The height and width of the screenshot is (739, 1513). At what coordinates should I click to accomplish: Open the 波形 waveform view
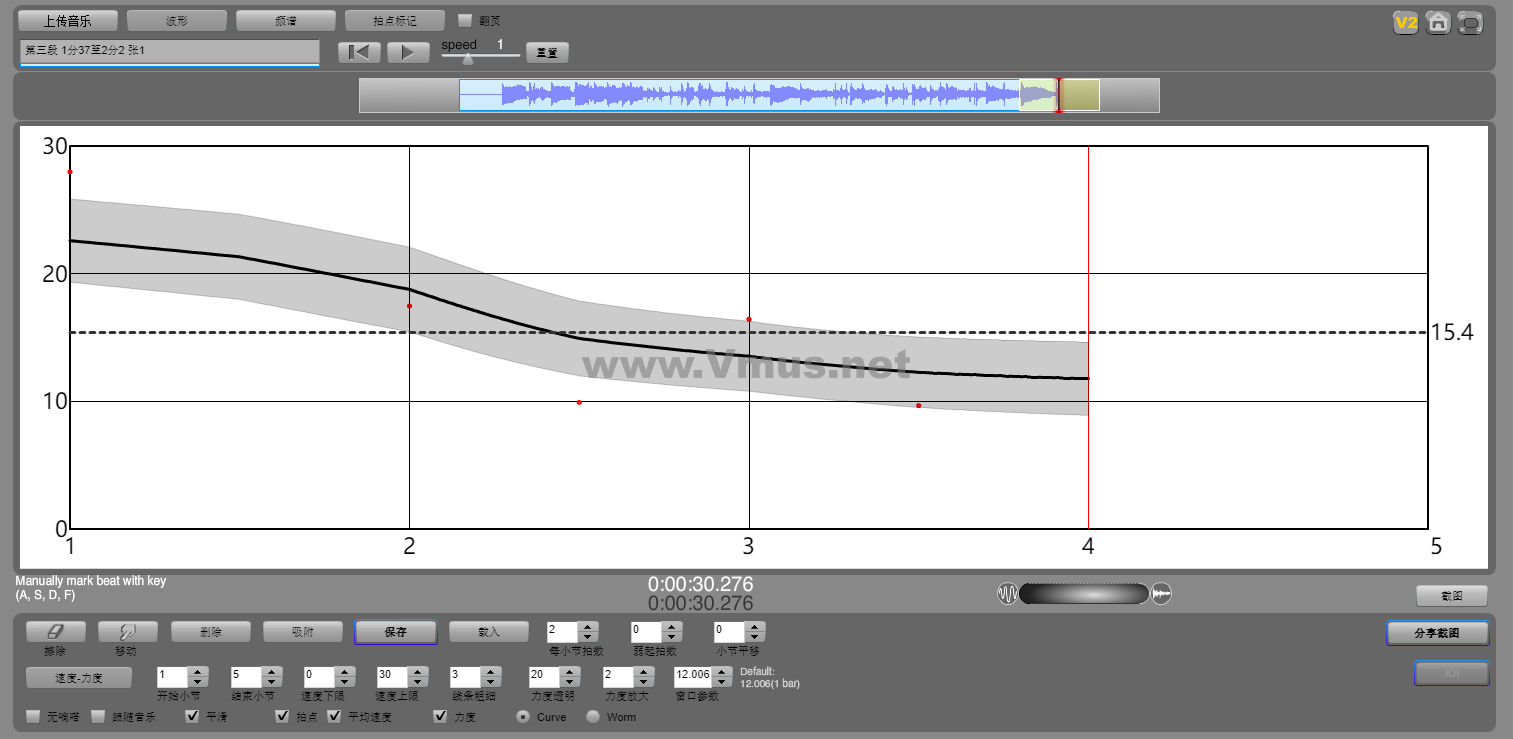[177, 20]
